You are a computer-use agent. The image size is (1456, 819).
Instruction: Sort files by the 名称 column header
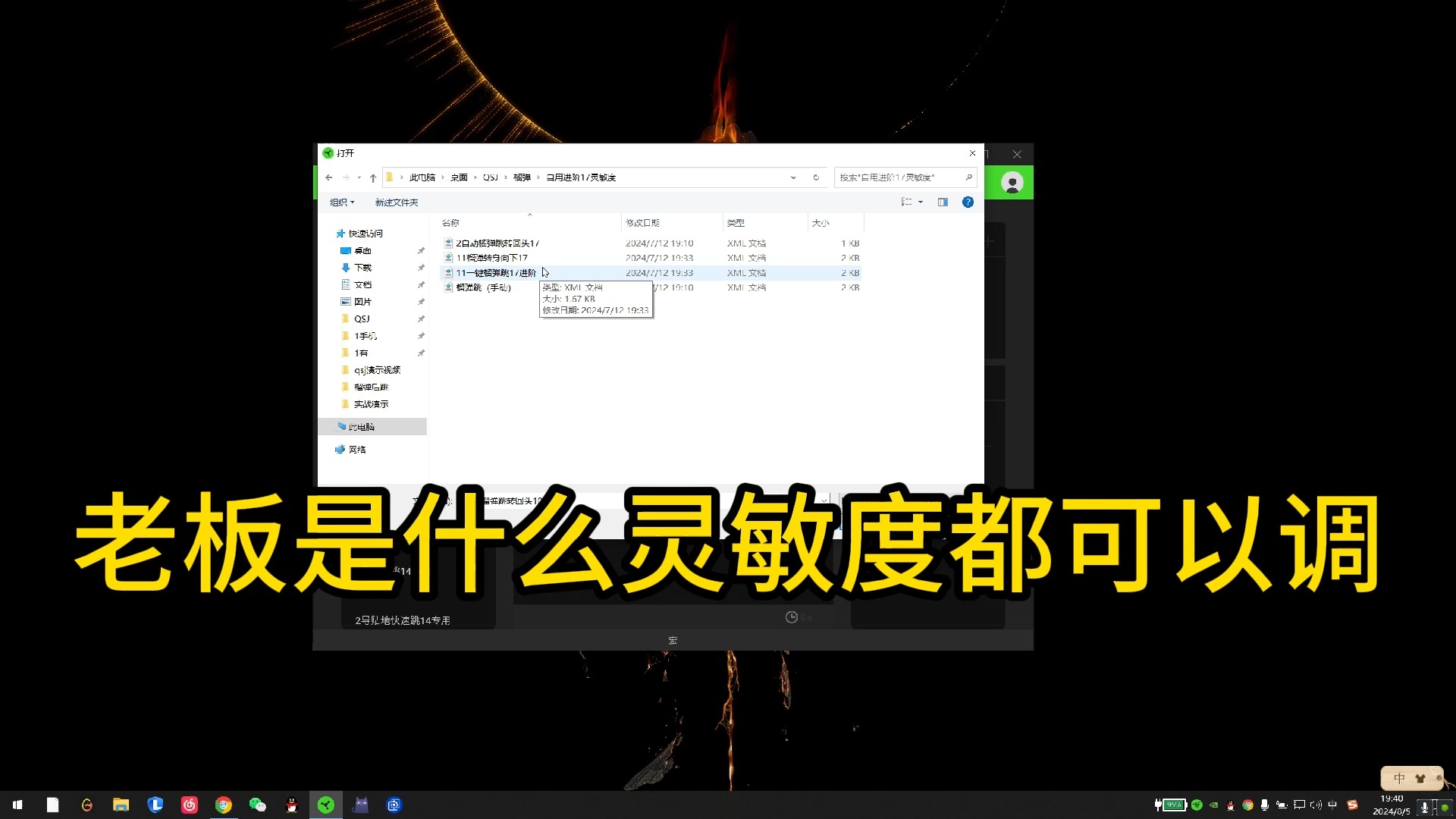[451, 223]
